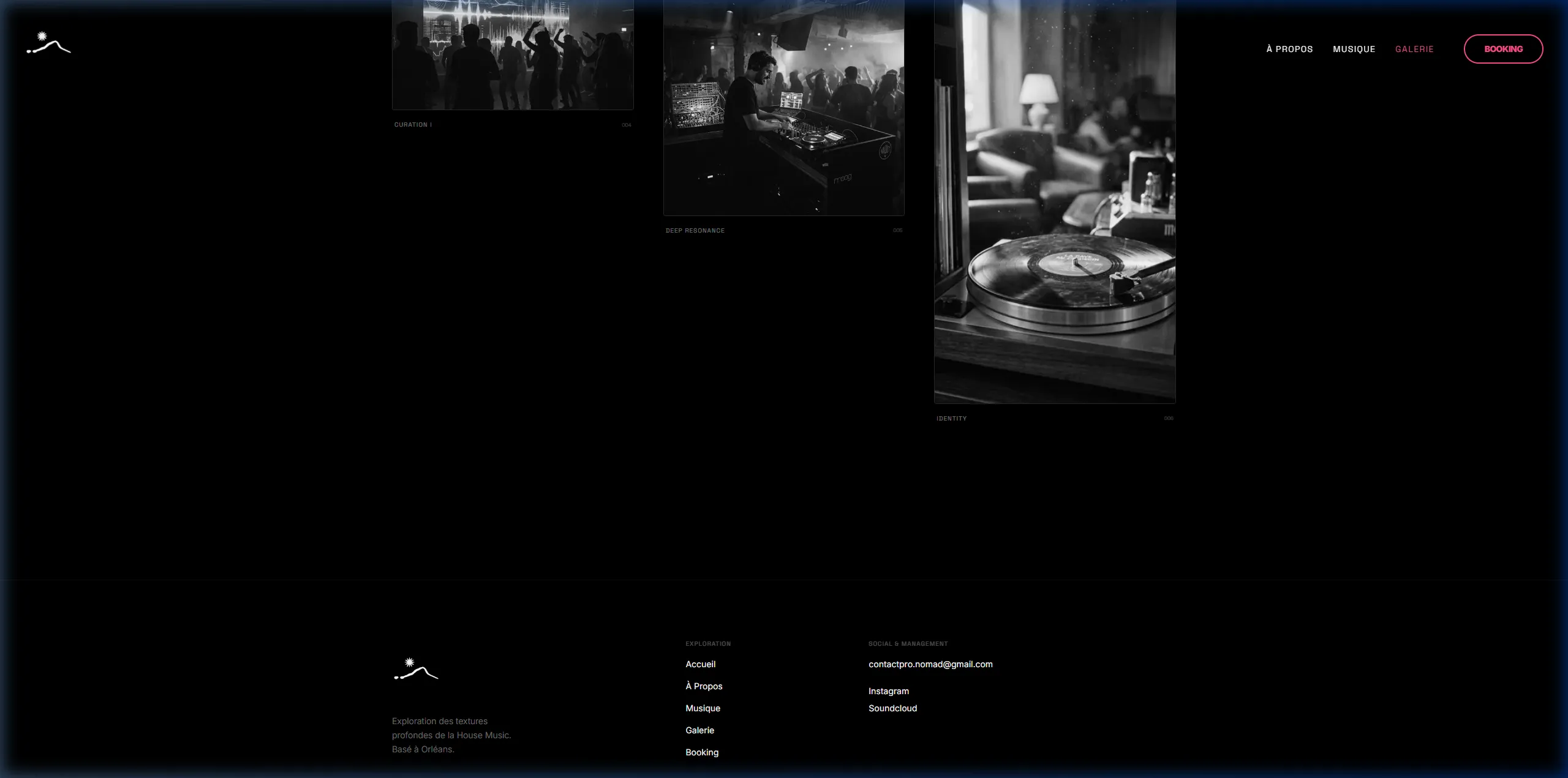Open the Soundcloud link

pyautogui.click(x=892, y=708)
